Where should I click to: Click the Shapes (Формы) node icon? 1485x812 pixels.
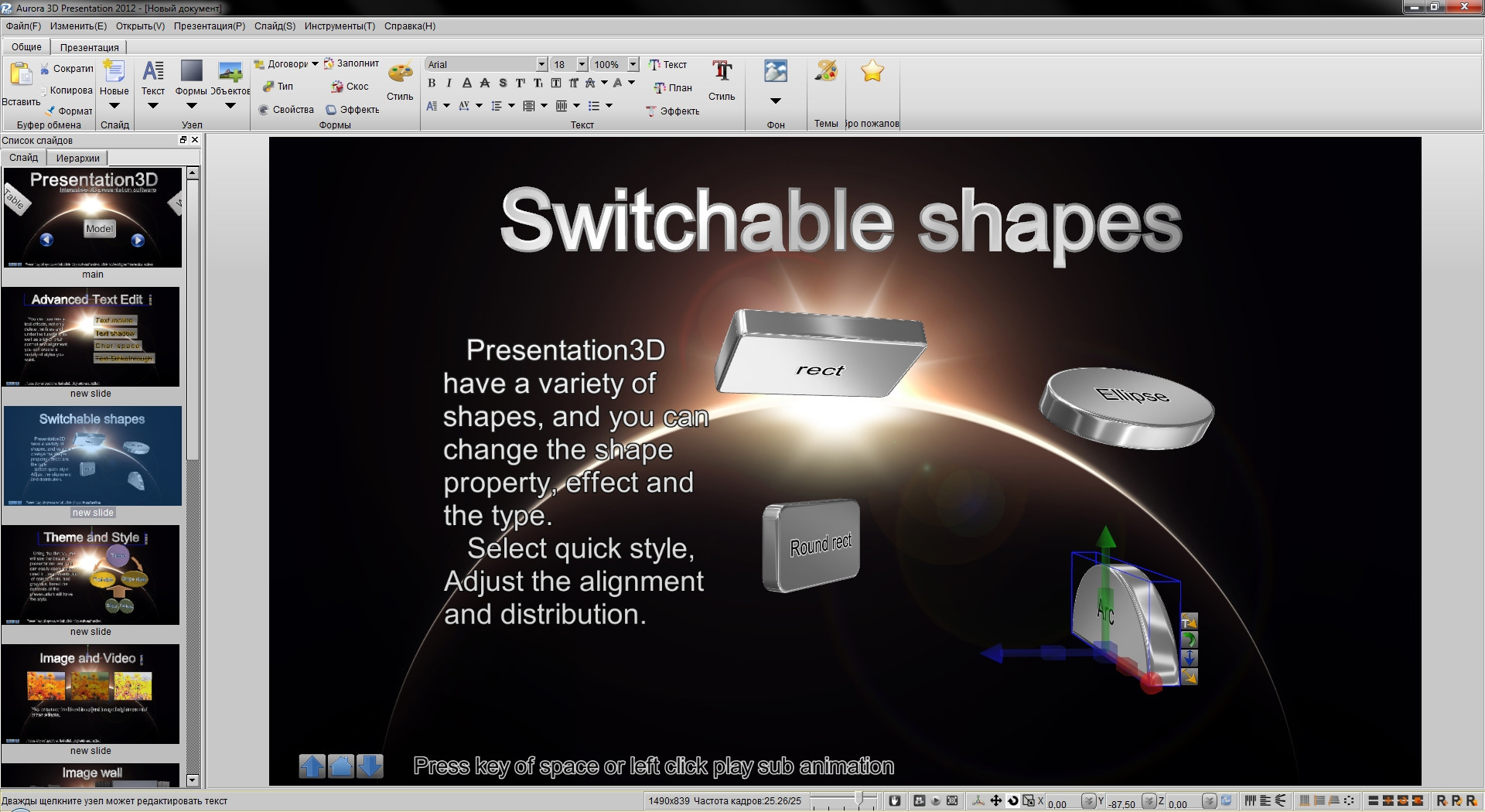pyautogui.click(x=191, y=71)
